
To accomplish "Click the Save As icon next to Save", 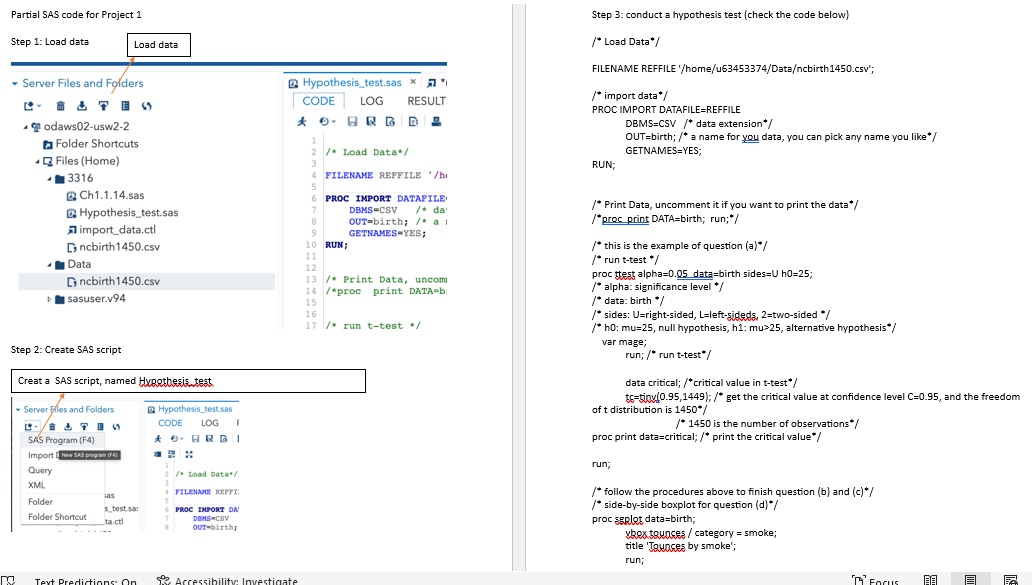I will click(372, 121).
